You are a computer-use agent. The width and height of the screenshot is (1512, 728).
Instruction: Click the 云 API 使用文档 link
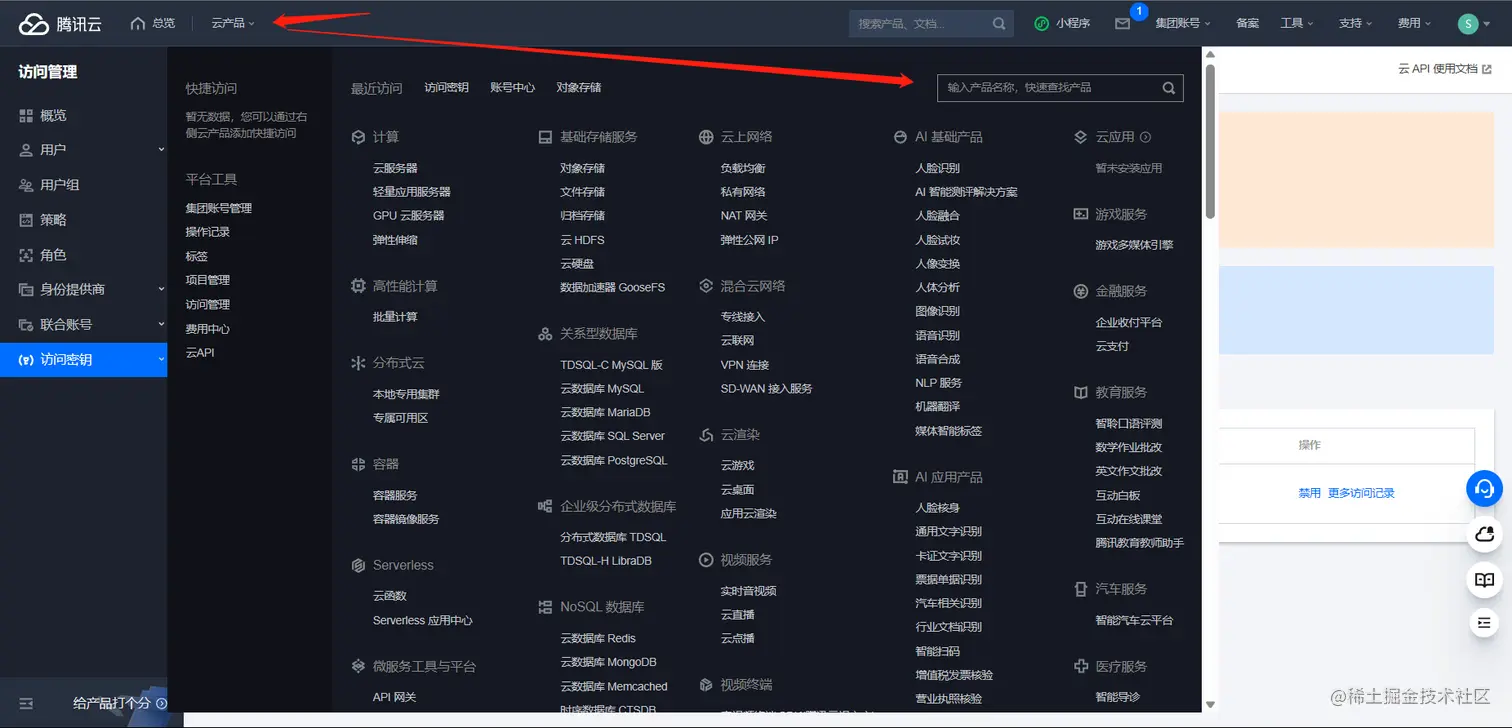[1444, 69]
